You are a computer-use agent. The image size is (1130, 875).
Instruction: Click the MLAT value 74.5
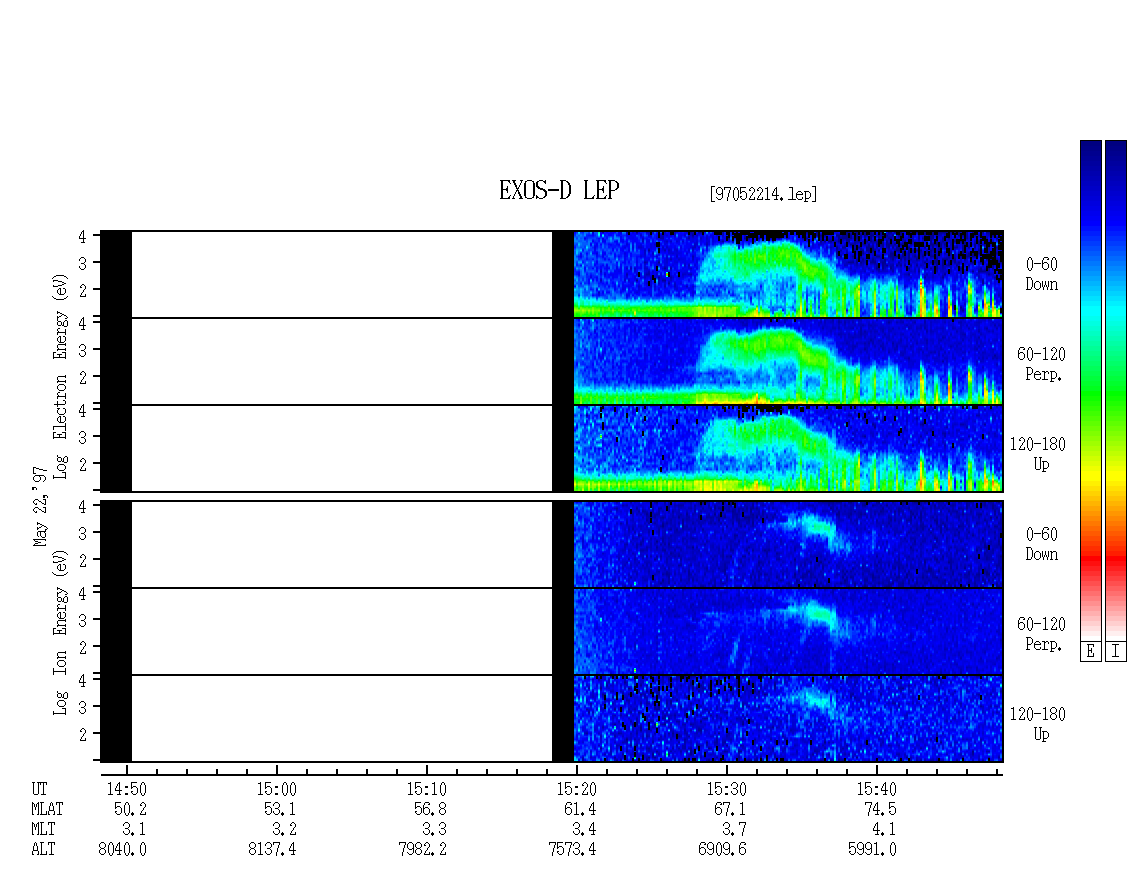coord(880,809)
